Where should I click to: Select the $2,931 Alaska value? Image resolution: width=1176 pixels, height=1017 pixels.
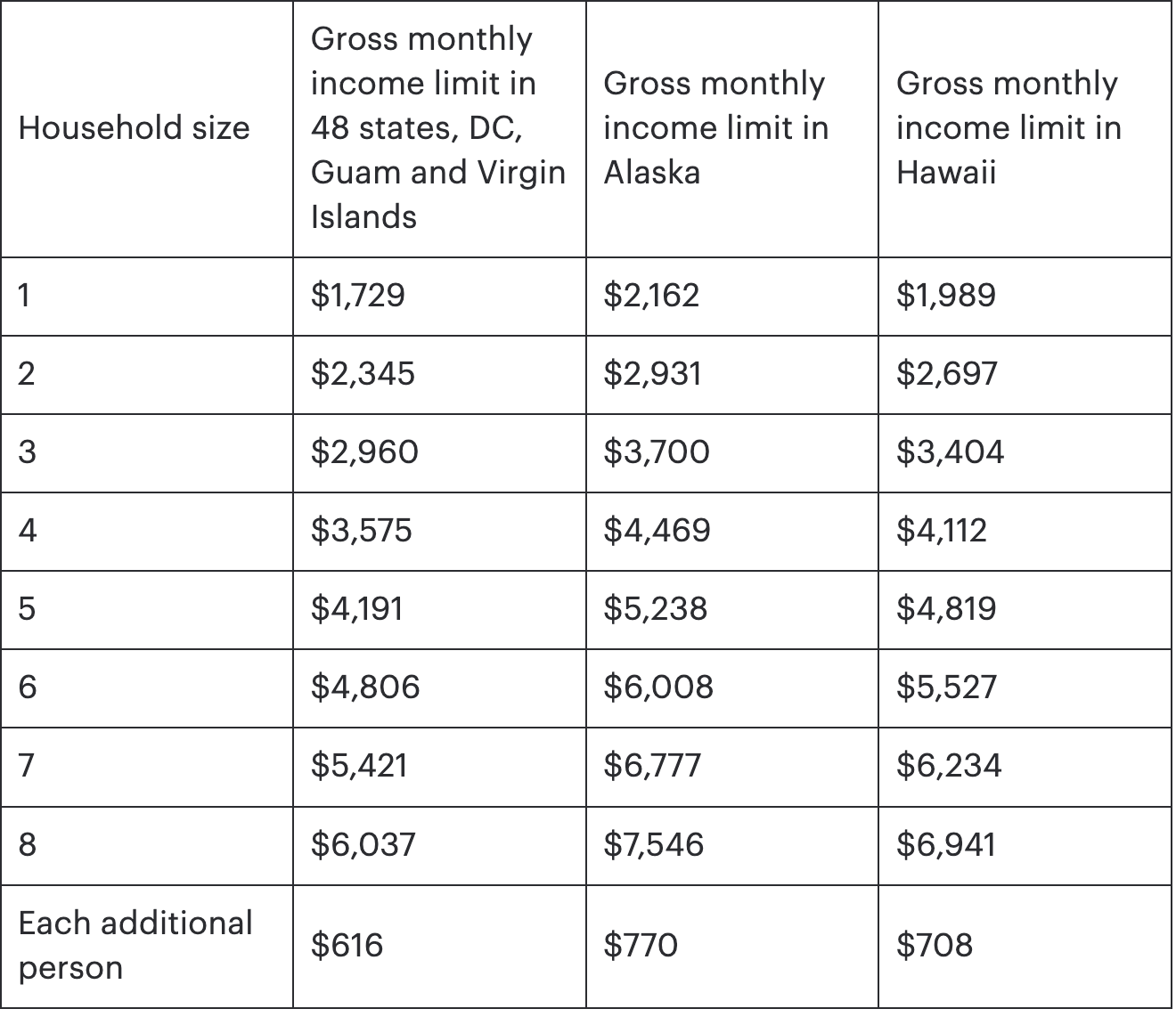click(652, 373)
